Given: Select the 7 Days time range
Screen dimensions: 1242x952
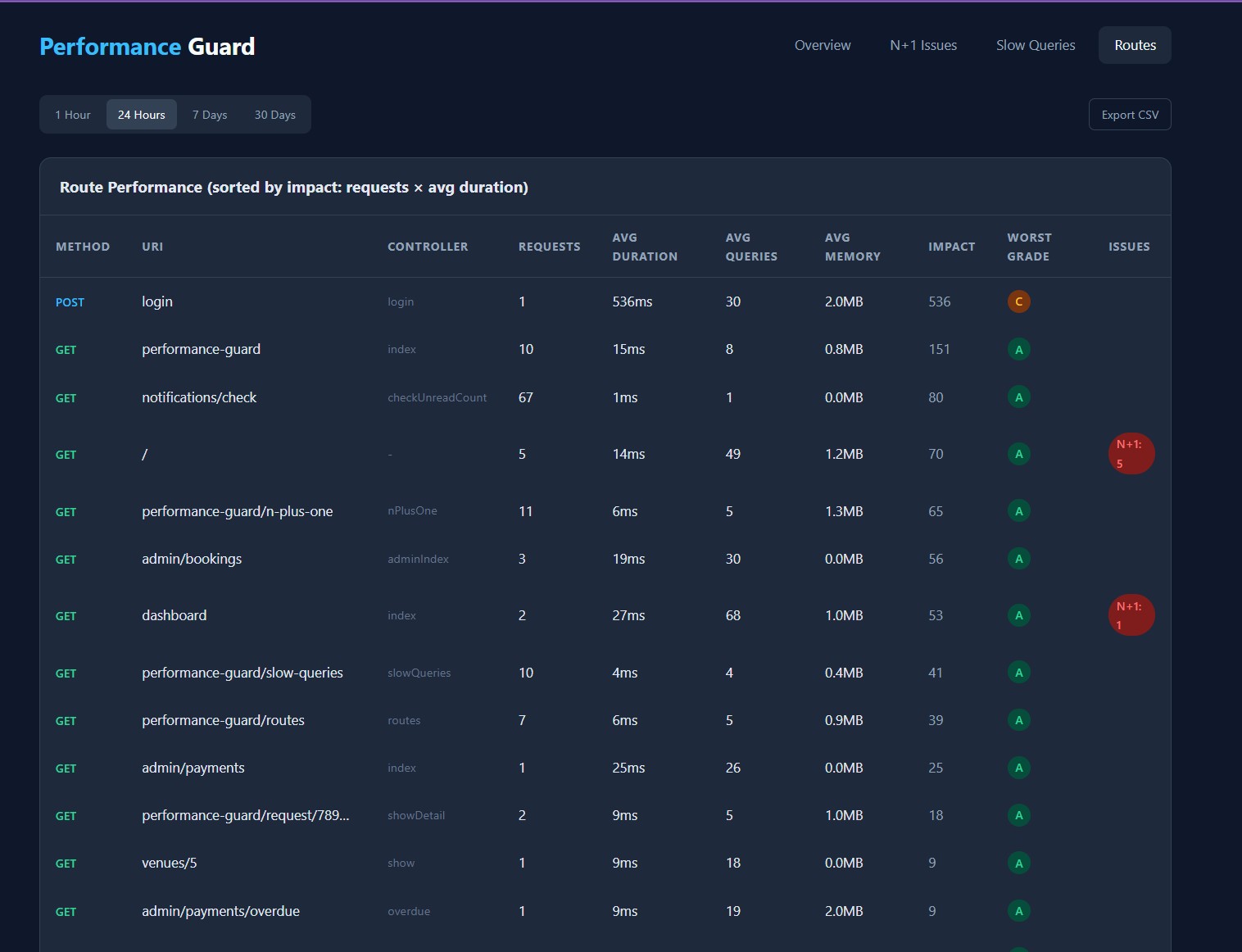Looking at the screenshot, I should tap(210, 115).
